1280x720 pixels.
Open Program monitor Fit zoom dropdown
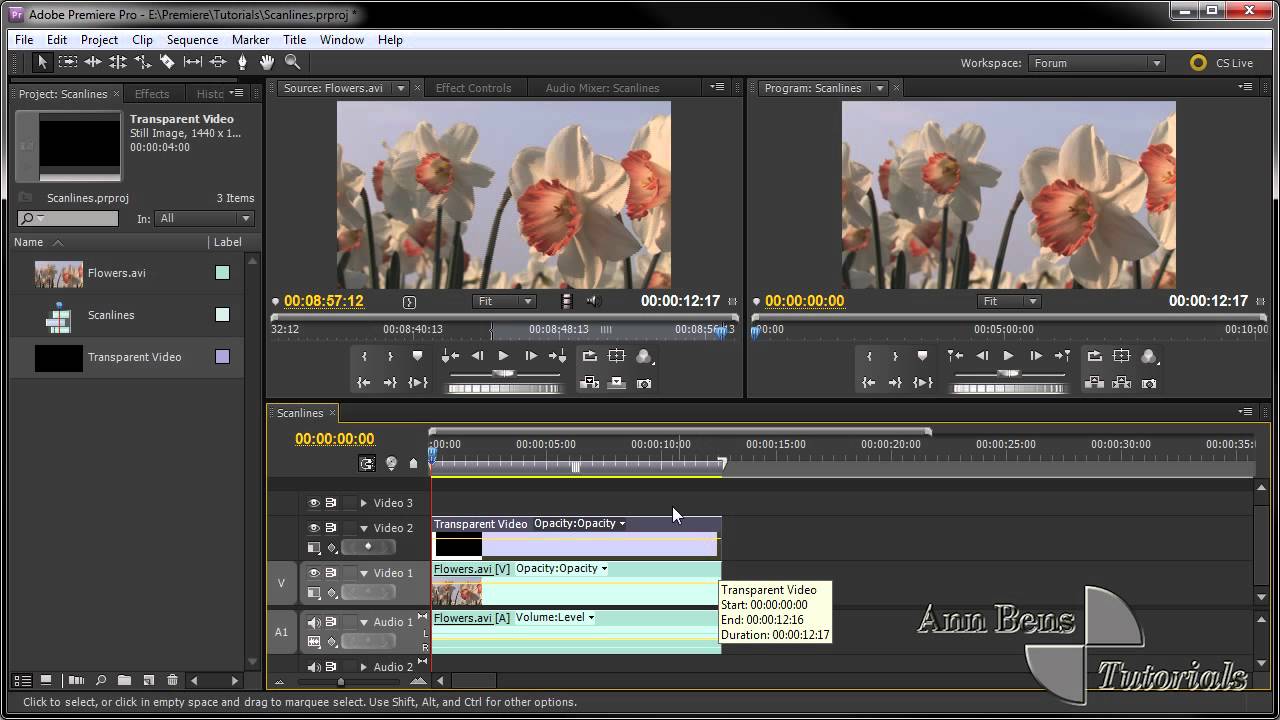(1010, 301)
